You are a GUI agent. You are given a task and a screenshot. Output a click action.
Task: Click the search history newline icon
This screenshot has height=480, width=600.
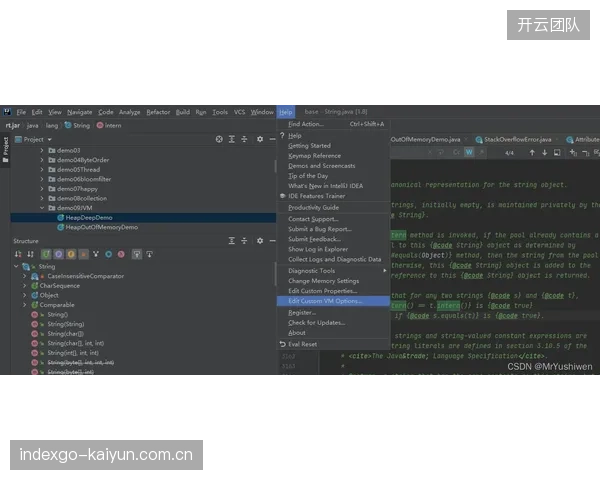(x=441, y=152)
